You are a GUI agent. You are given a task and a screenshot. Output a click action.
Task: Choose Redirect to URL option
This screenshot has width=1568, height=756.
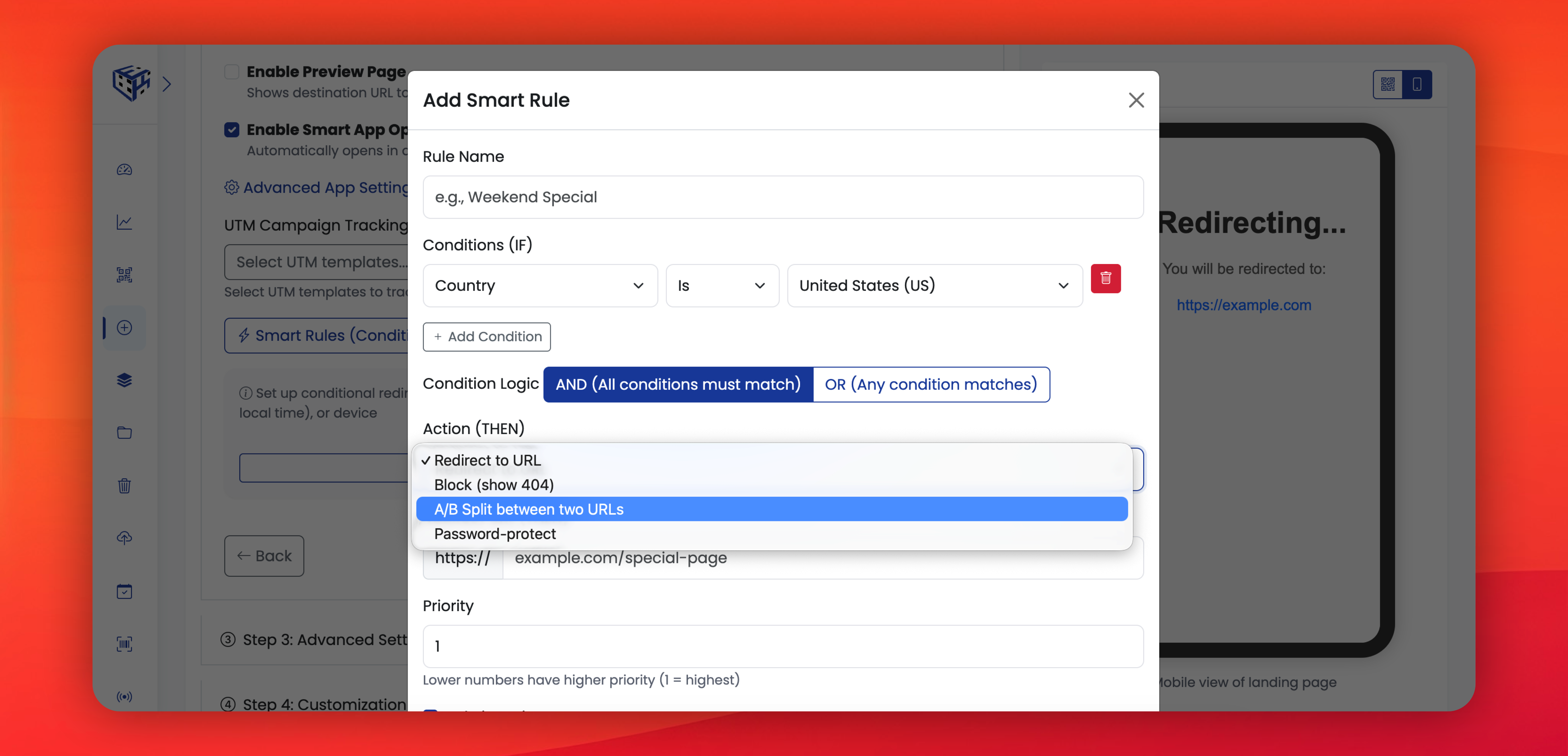pos(772,460)
